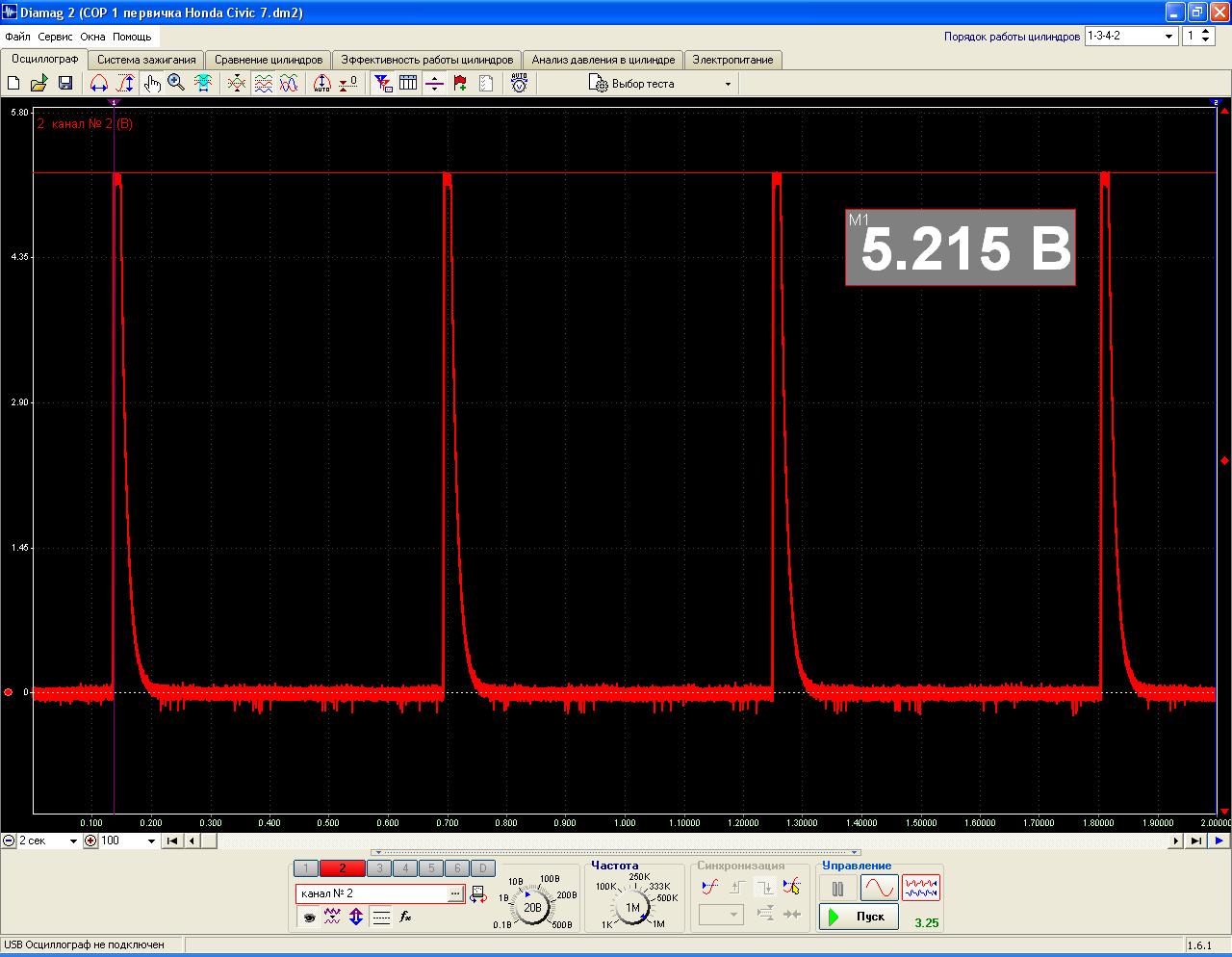
Task: Save the oscillogram with floppy icon
Action: 65,84
